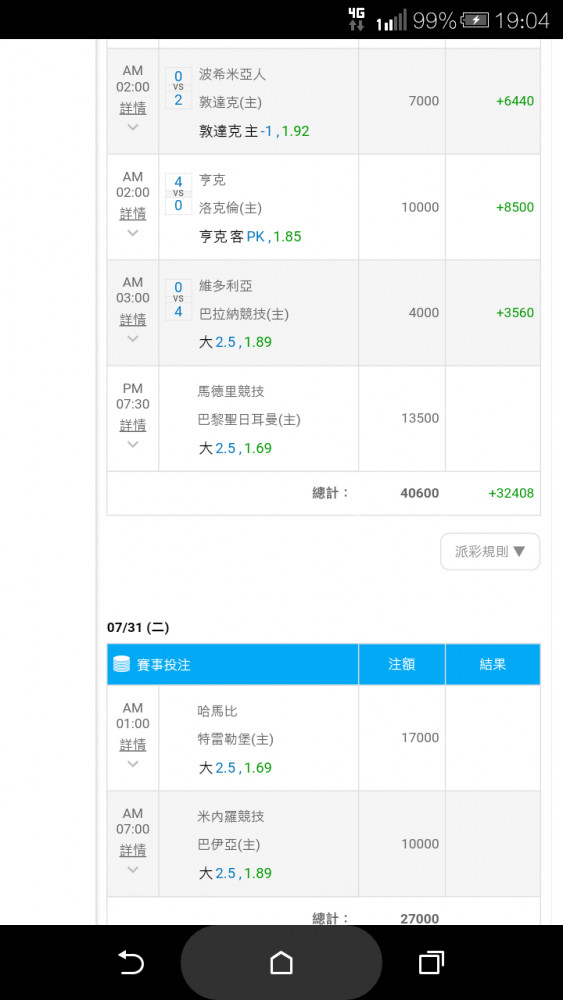
Task: Select the 結果 column header
Action: [x=493, y=664]
